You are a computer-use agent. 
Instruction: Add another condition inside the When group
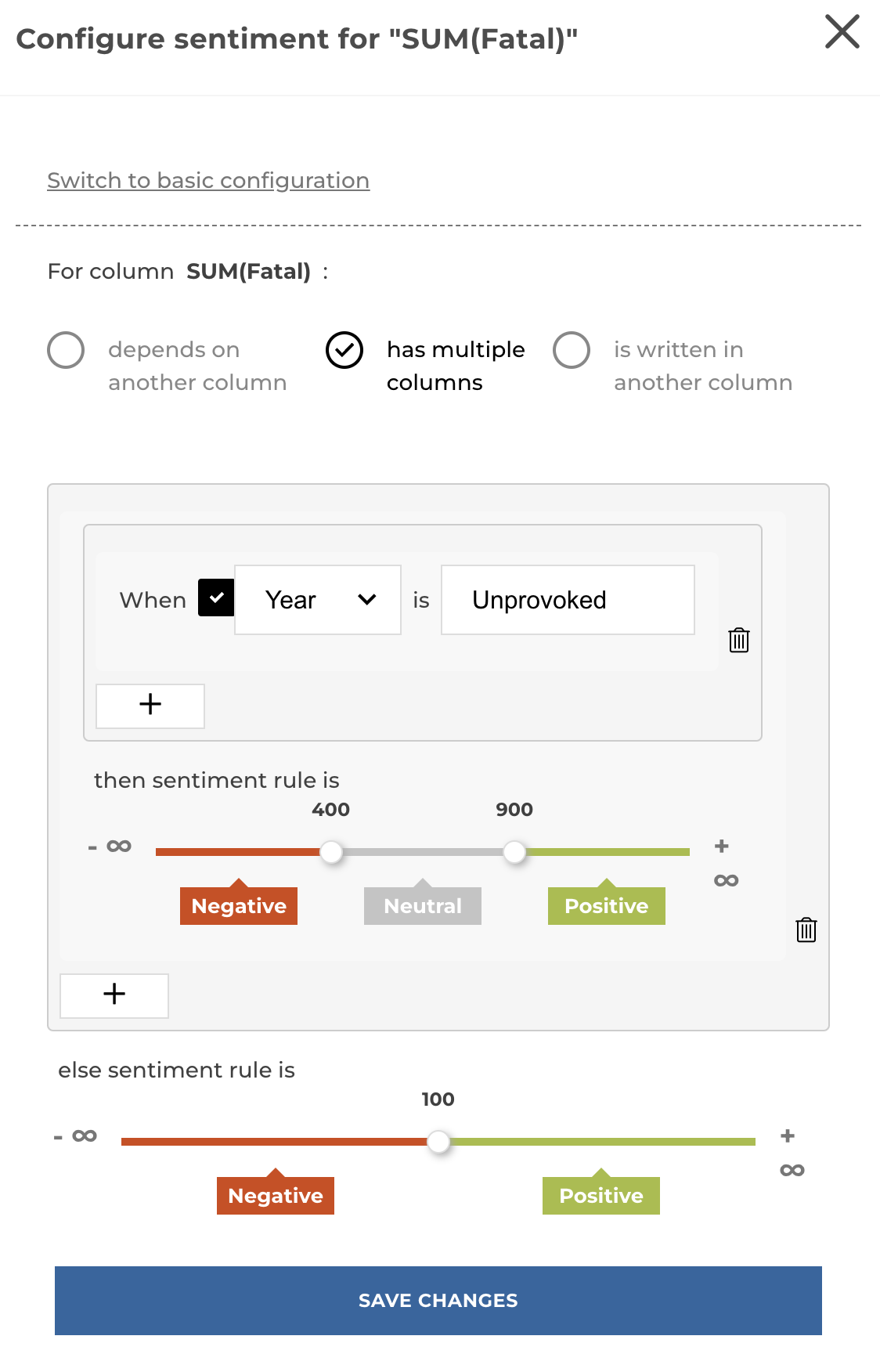click(150, 706)
